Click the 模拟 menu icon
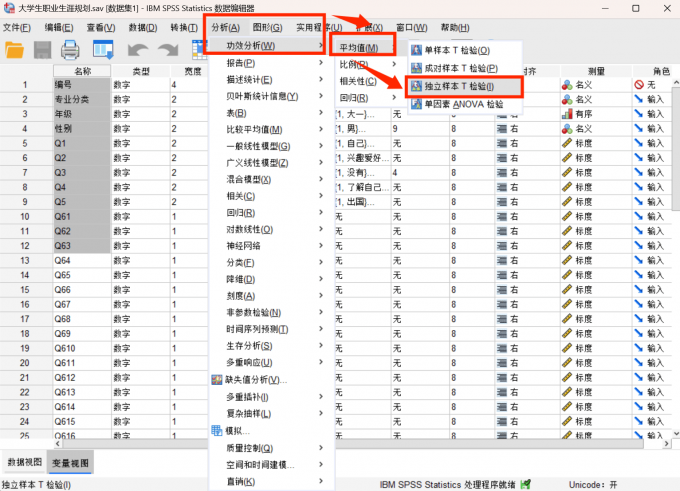 216,431
